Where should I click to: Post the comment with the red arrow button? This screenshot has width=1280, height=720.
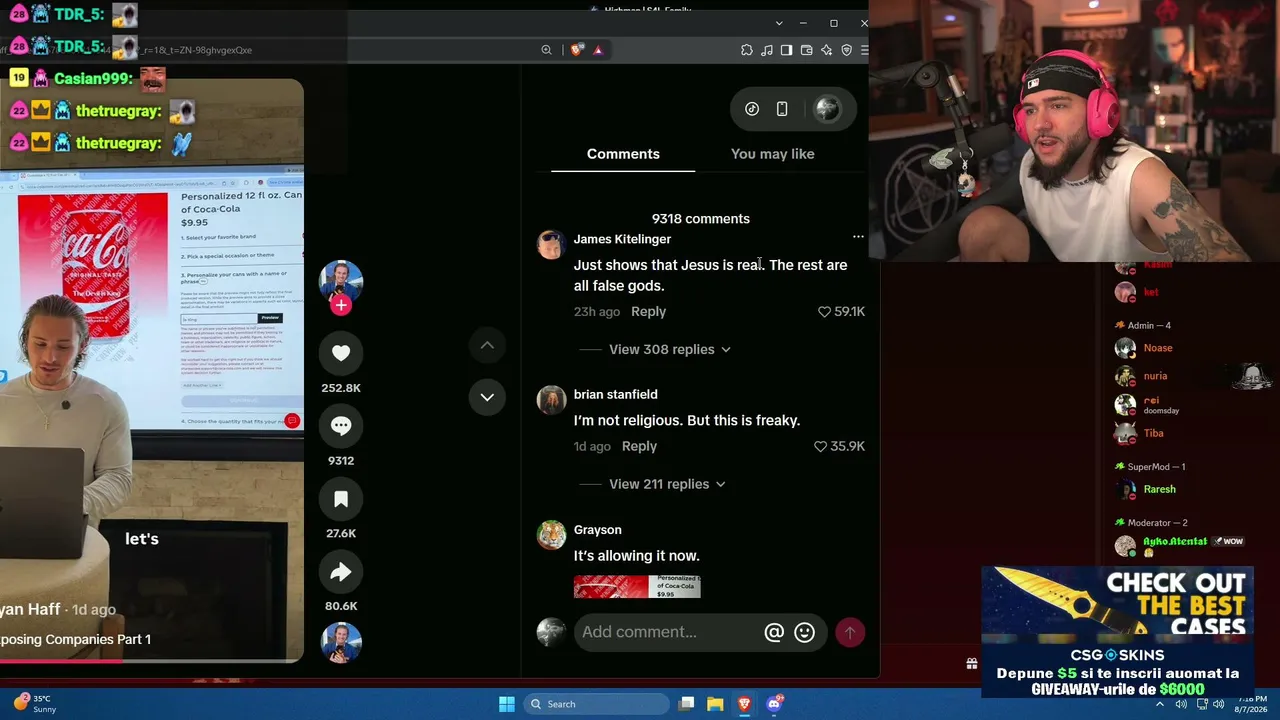click(x=850, y=632)
